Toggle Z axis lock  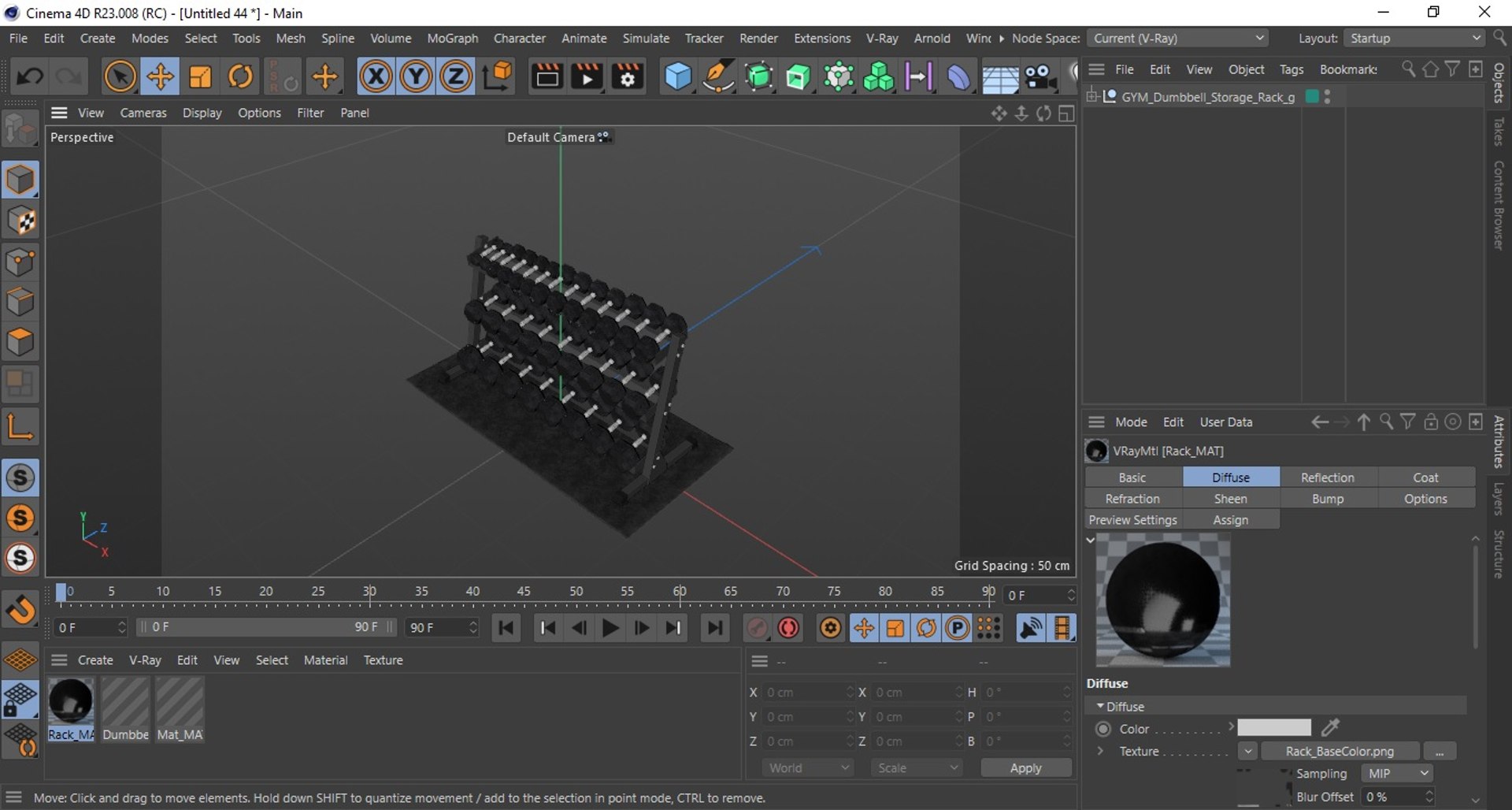(455, 76)
